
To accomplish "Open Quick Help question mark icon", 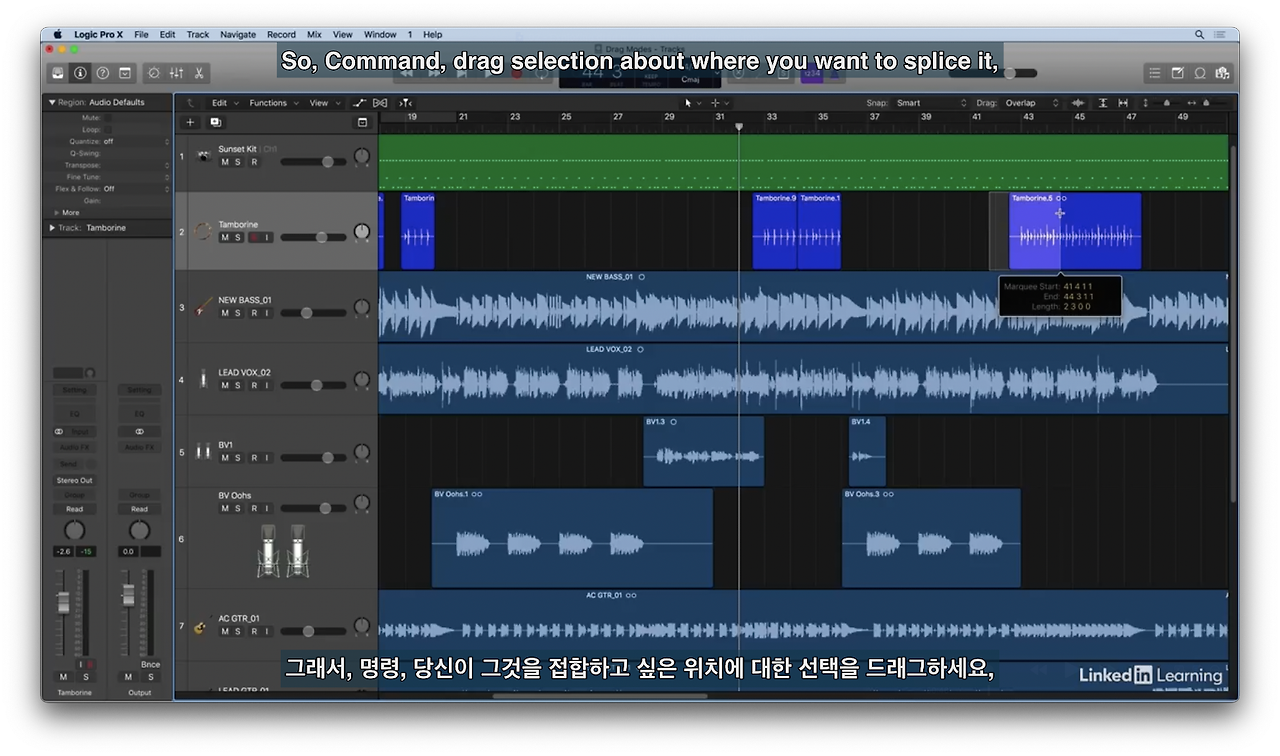I will [102, 73].
